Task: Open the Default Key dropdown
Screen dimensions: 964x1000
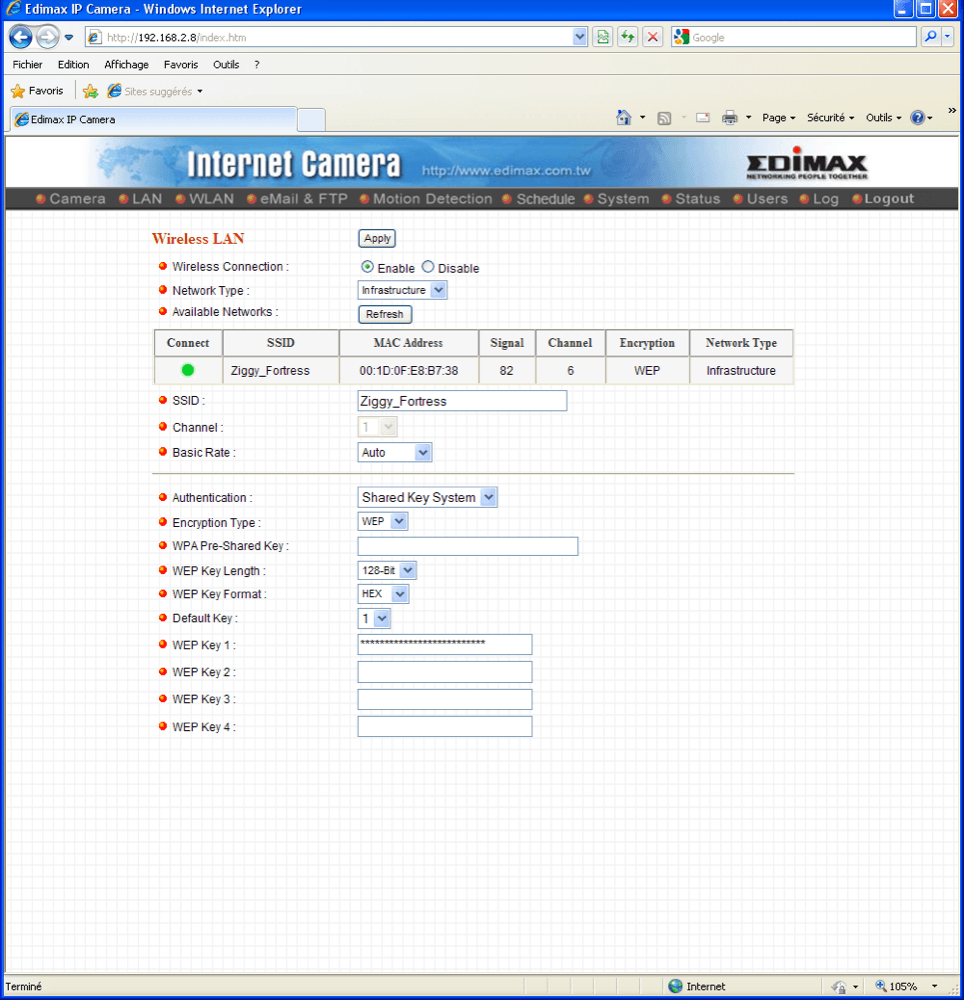Action: [x=374, y=618]
